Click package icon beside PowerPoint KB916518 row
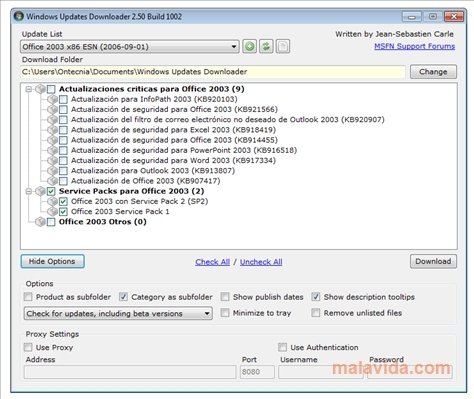This screenshot has width=474, height=399. click(x=52, y=150)
